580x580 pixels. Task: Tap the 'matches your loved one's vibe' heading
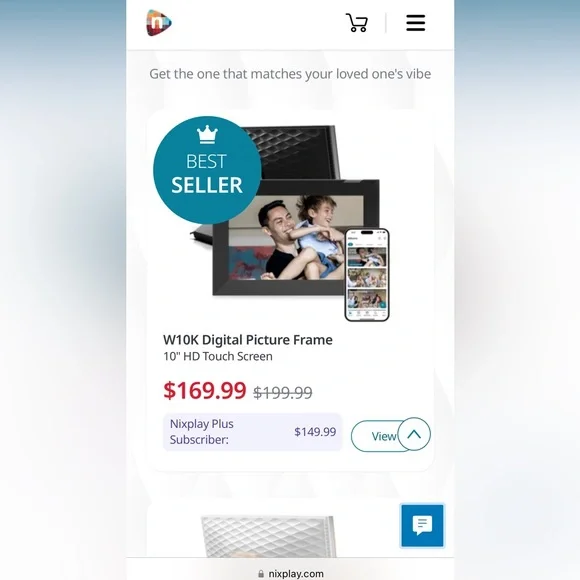pos(290,74)
